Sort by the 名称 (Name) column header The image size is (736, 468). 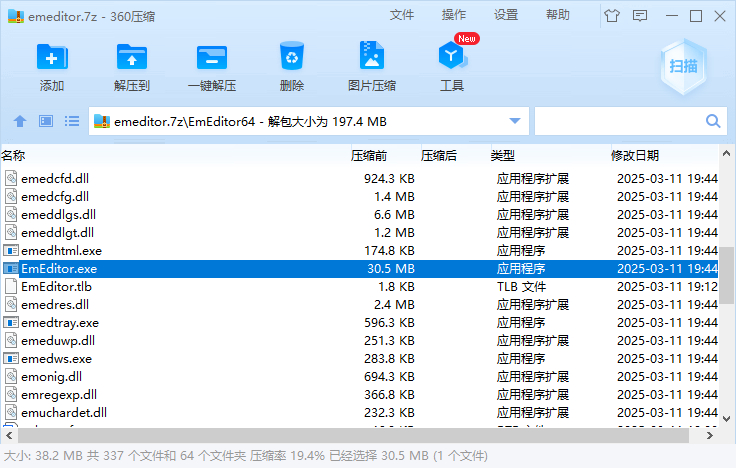[13, 155]
